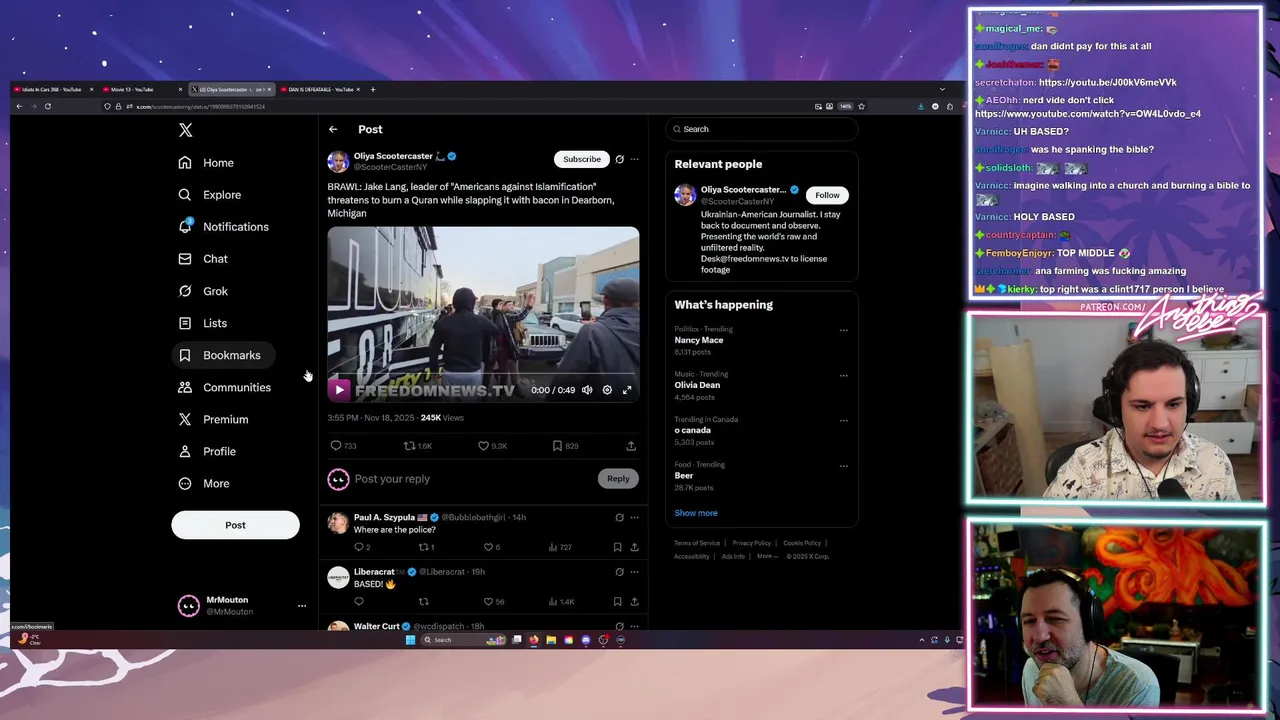Expand video to fullscreen
The width and height of the screenshot is (1280, 720).
tap(627, 390)
